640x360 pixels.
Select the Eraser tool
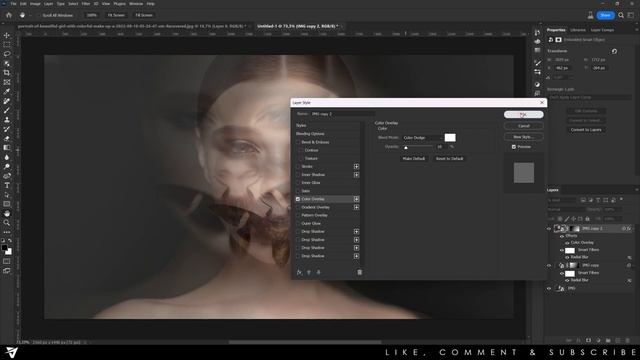tap(7, 138)
